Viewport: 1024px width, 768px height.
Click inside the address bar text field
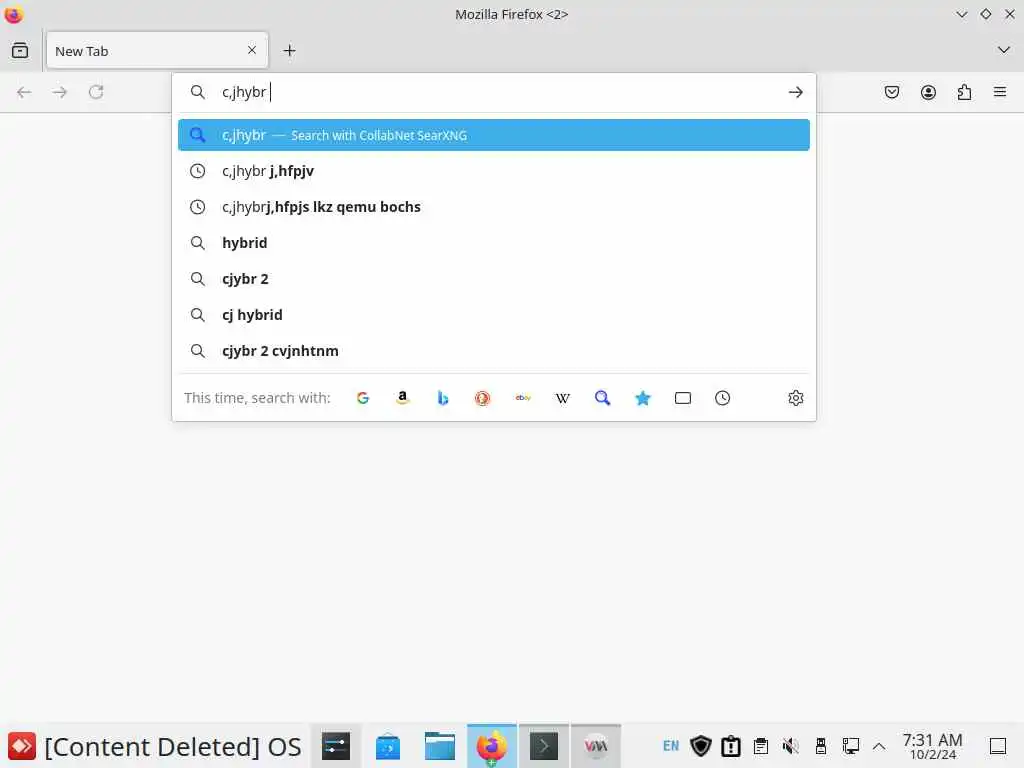tap(496, 92)
